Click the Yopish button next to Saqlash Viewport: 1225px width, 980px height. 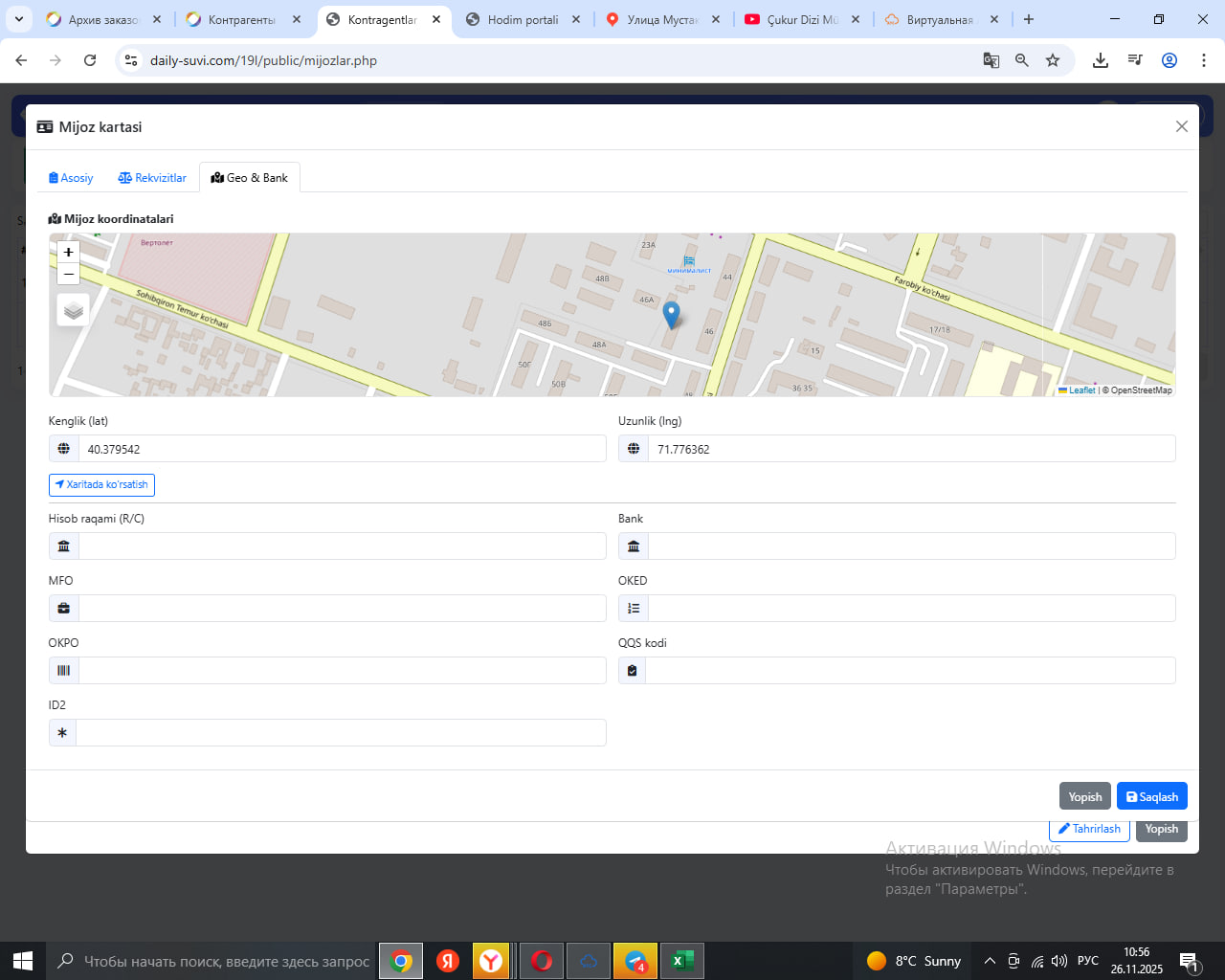pos(1084,796)
